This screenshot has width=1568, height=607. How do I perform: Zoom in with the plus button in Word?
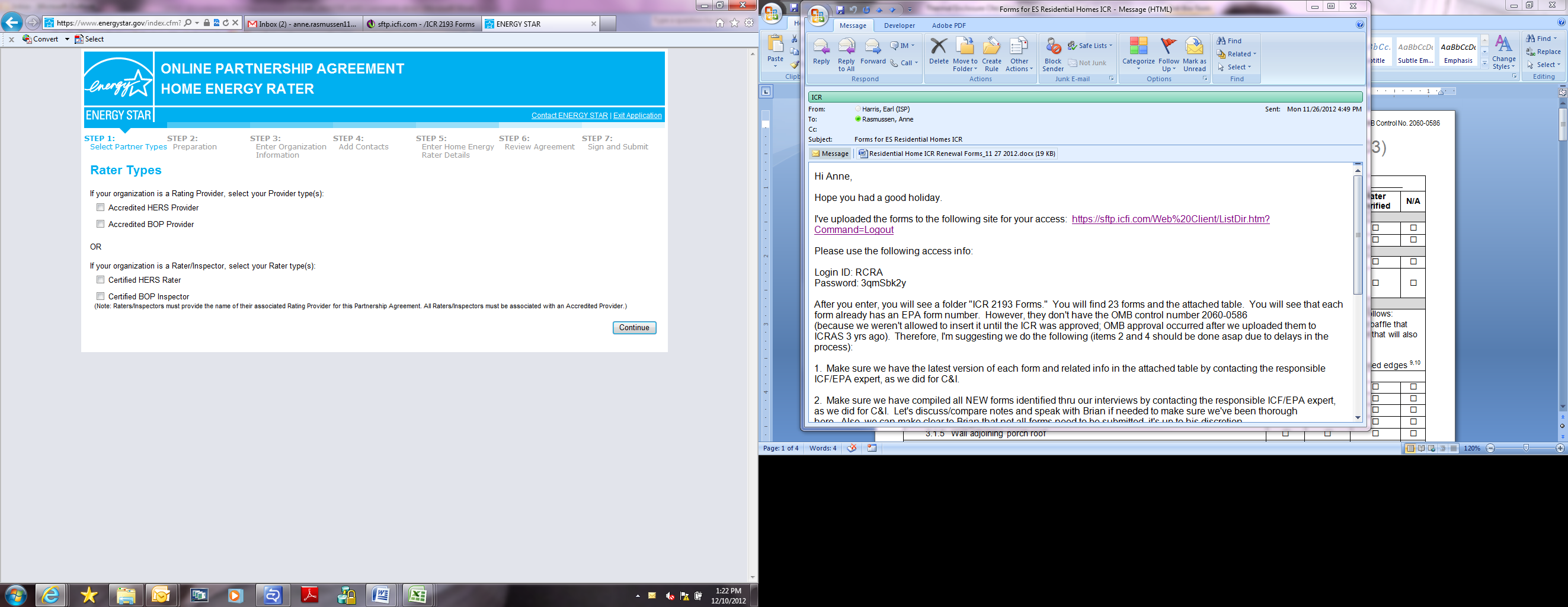click(1560, 448)
